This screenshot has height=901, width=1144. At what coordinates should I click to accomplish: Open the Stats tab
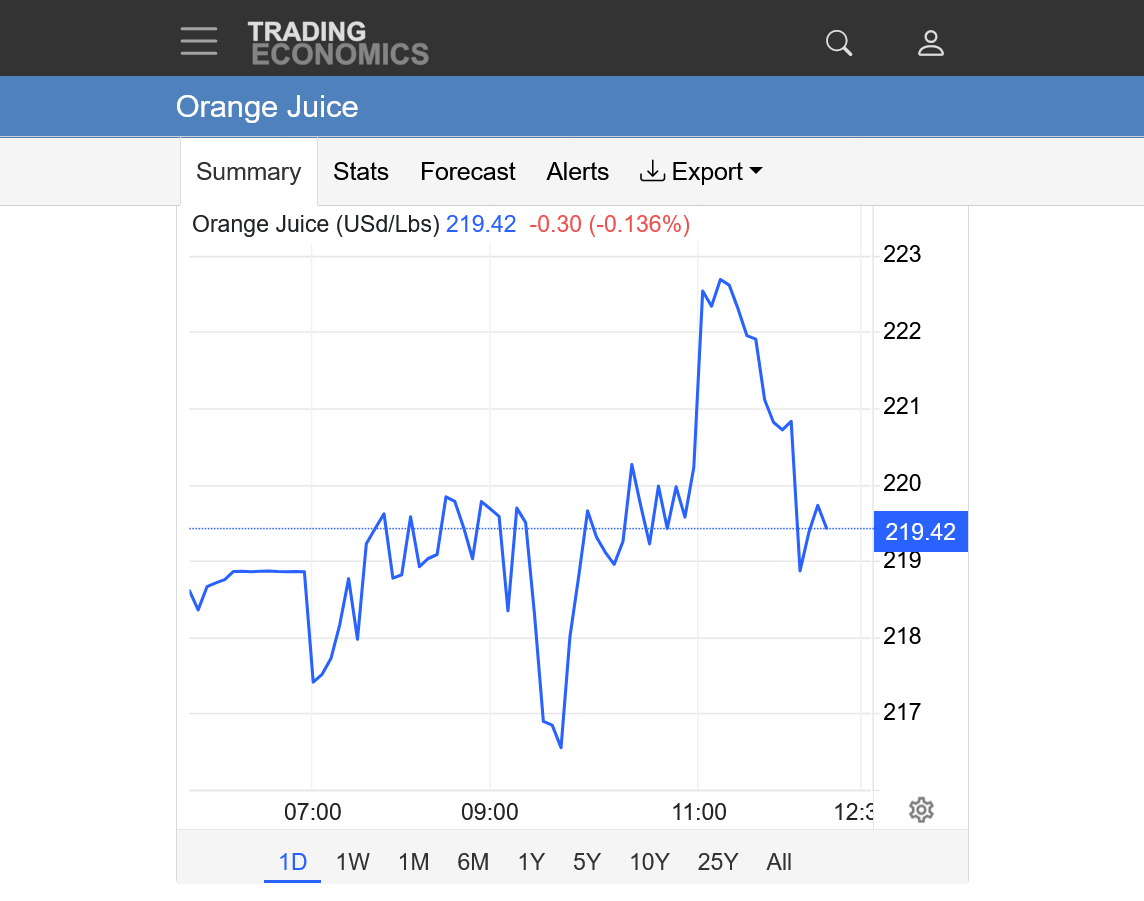point(360,172)
